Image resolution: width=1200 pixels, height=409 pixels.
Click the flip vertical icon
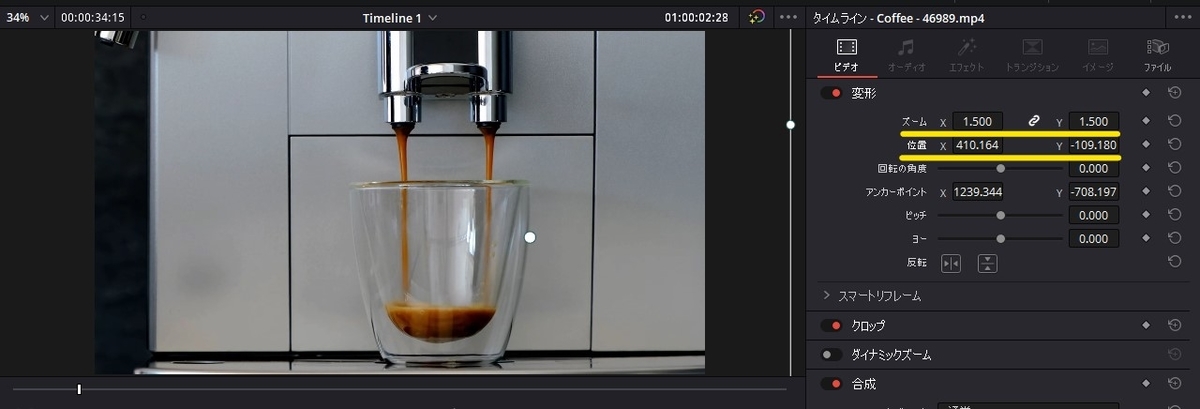tap(987, 263)
